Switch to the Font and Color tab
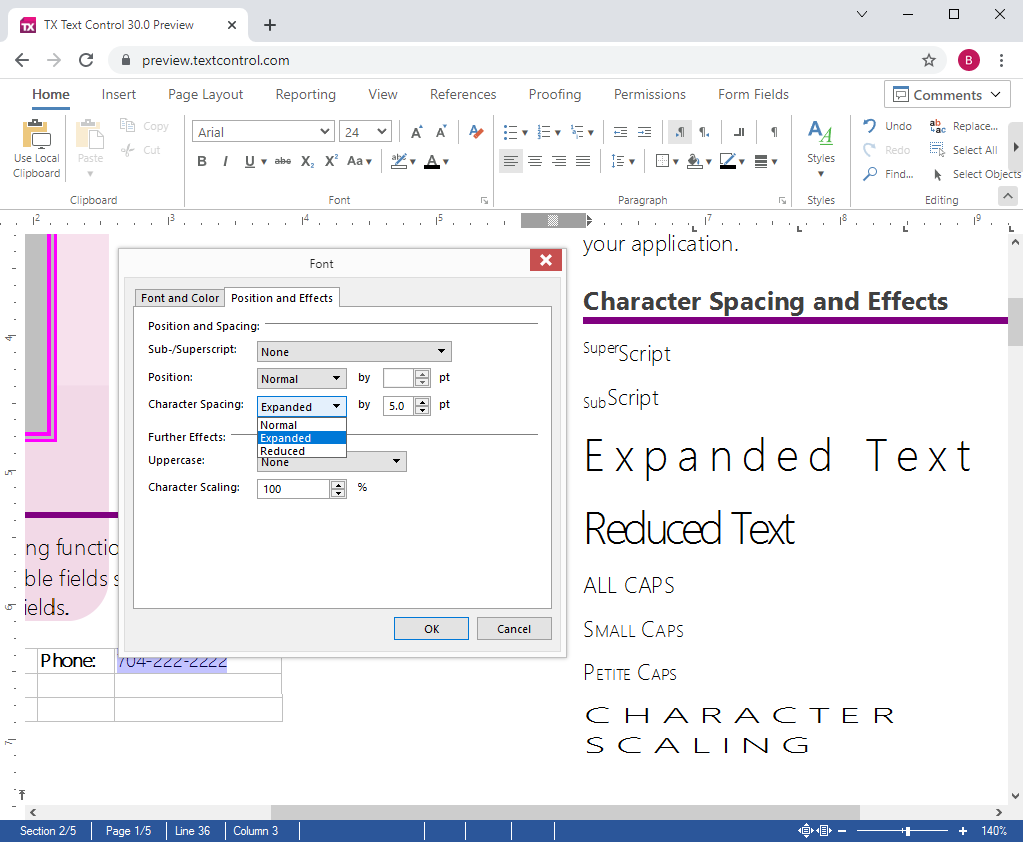 pyautogui.click(x=179, y=297)
